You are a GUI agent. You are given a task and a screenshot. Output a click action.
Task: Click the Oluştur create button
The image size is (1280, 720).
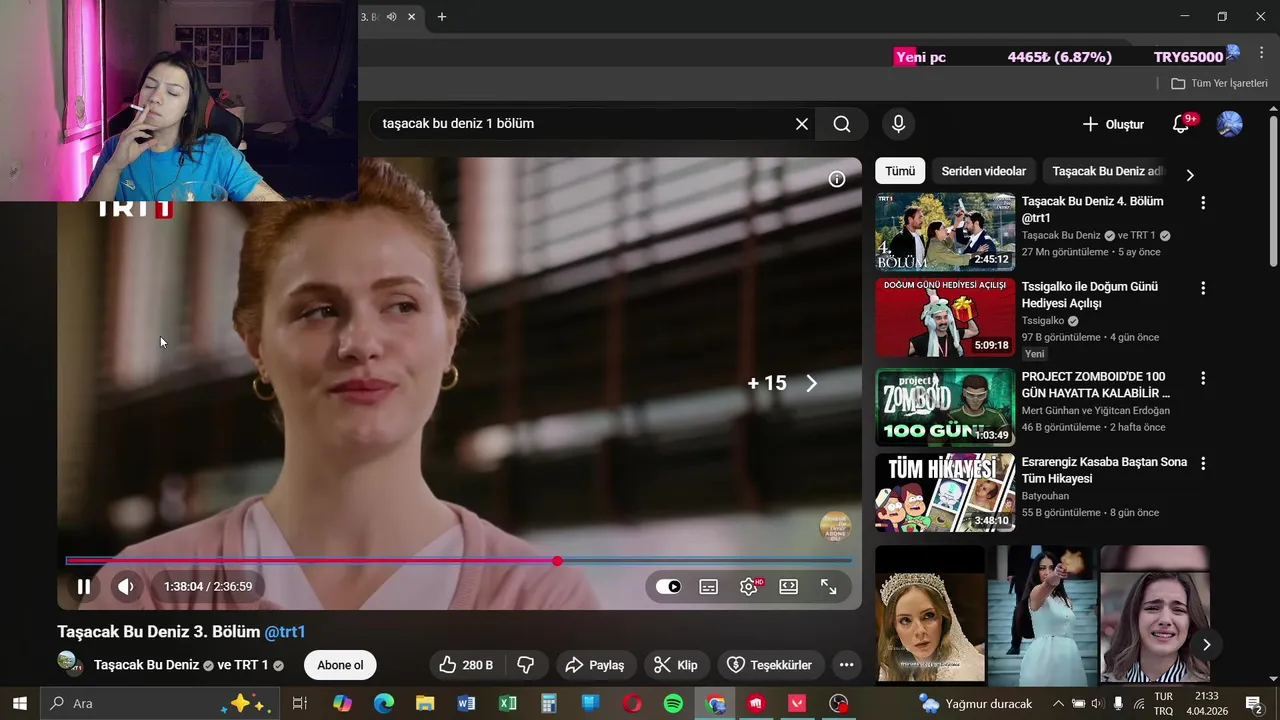(x=1113, y=124)
